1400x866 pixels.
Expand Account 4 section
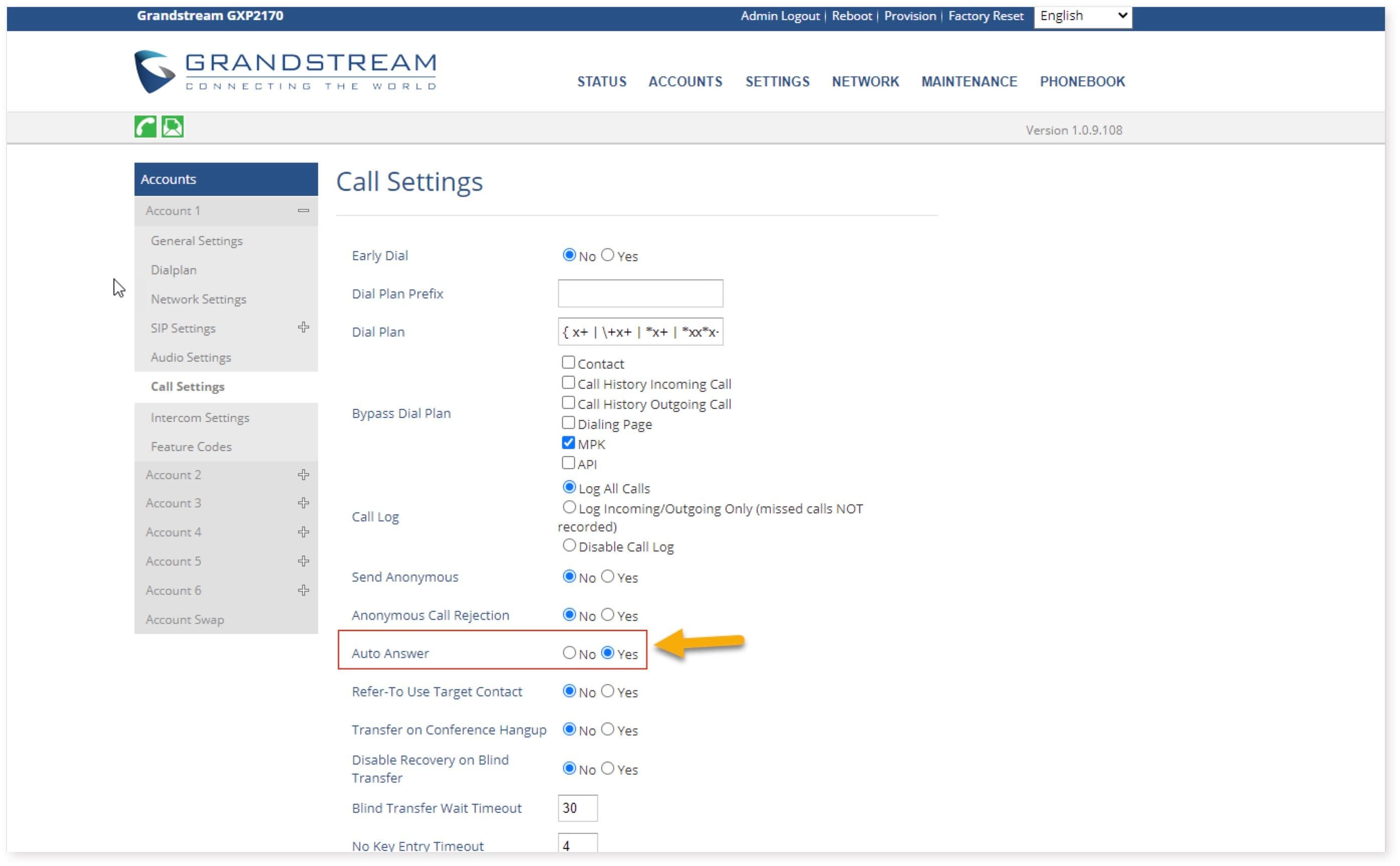pyautogui.click(x=303, y=532)
